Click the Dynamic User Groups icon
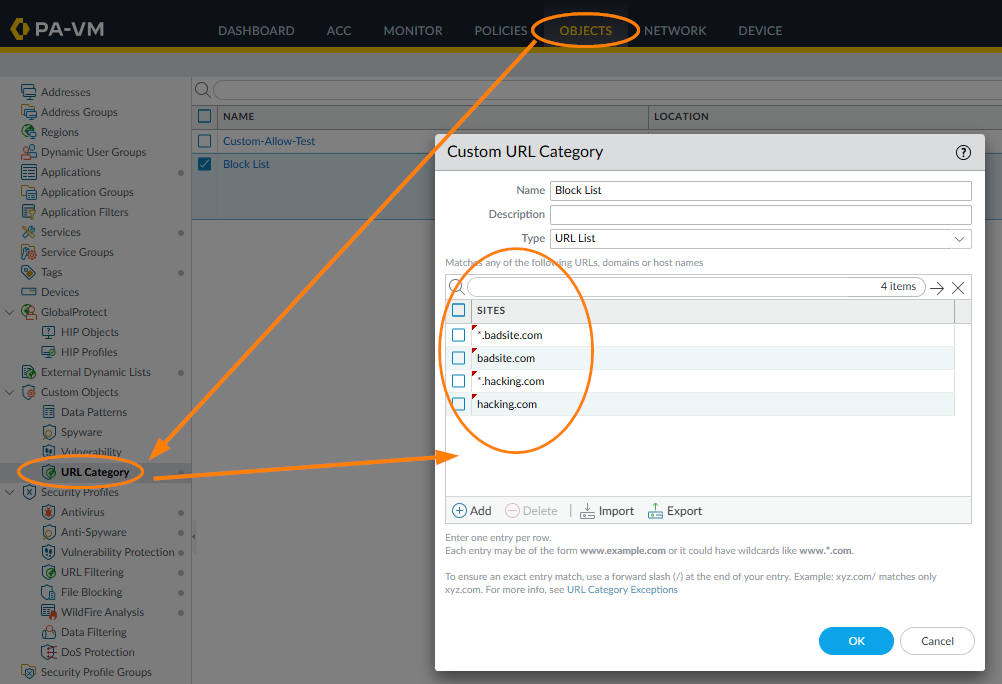The height and width of the screenshot is (684, 1002). coord(28,152)
